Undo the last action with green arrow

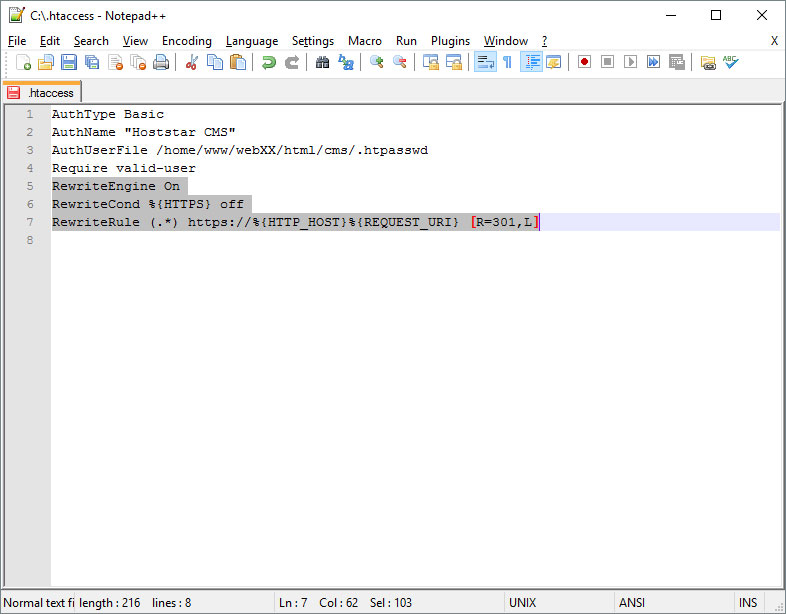269,62
